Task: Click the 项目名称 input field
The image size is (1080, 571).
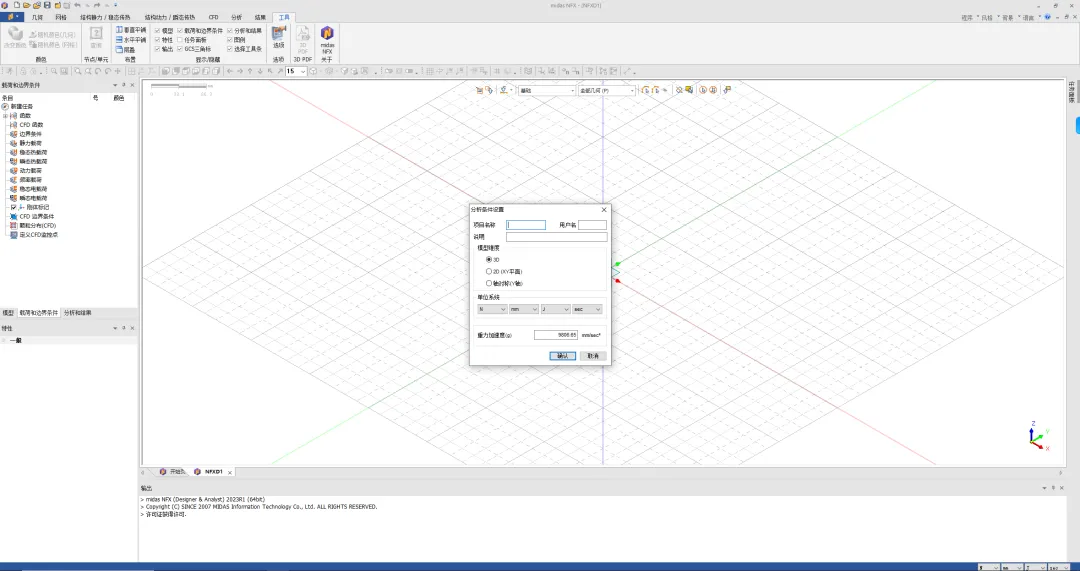Action: pos(526,225)
